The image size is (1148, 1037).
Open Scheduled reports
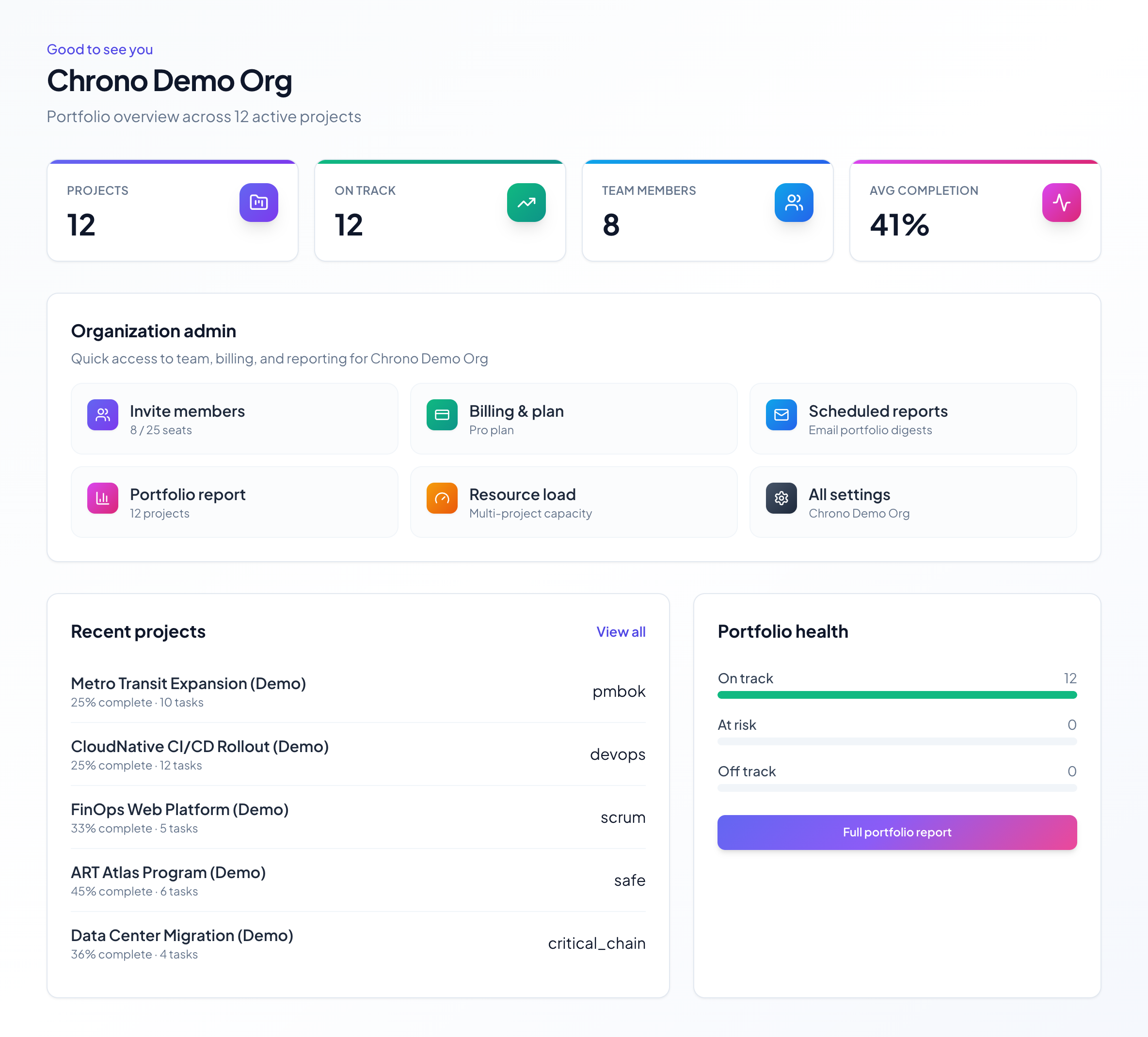point(913,418)
